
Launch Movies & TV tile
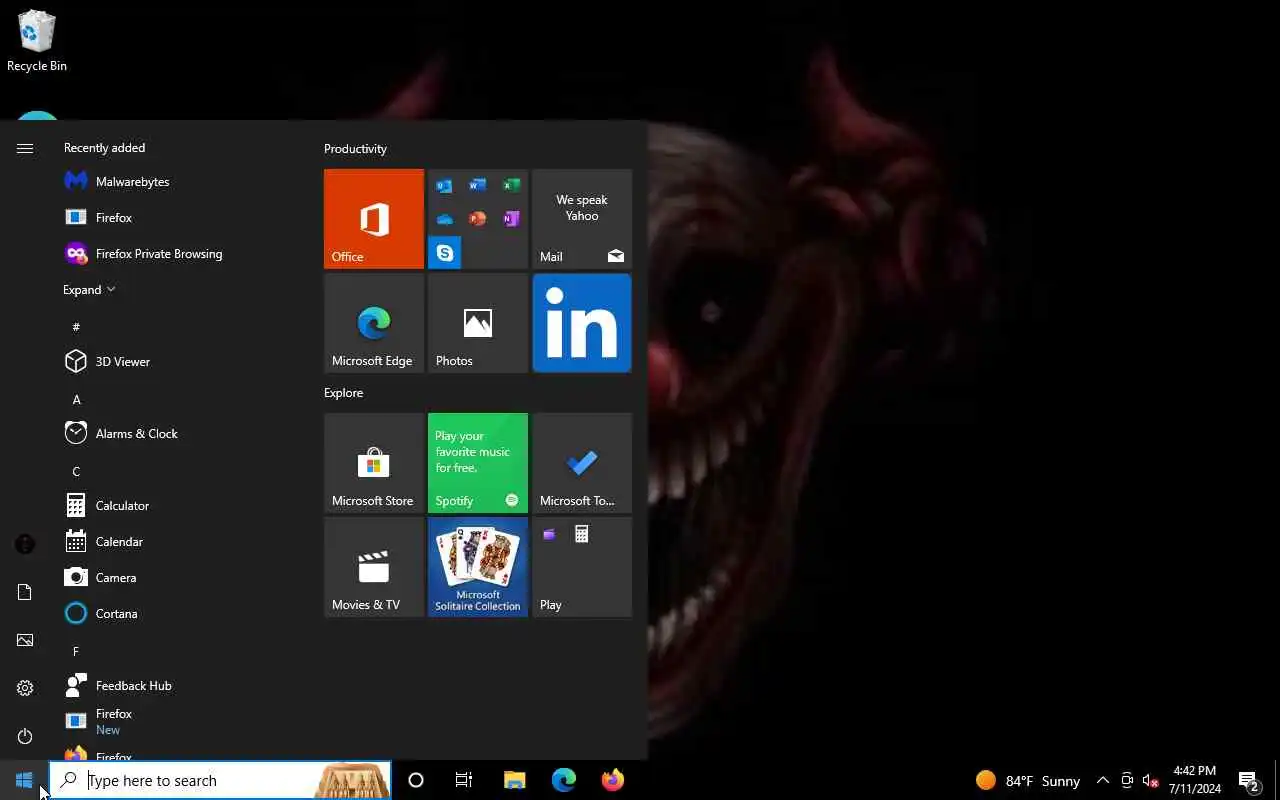pos(374,567)
